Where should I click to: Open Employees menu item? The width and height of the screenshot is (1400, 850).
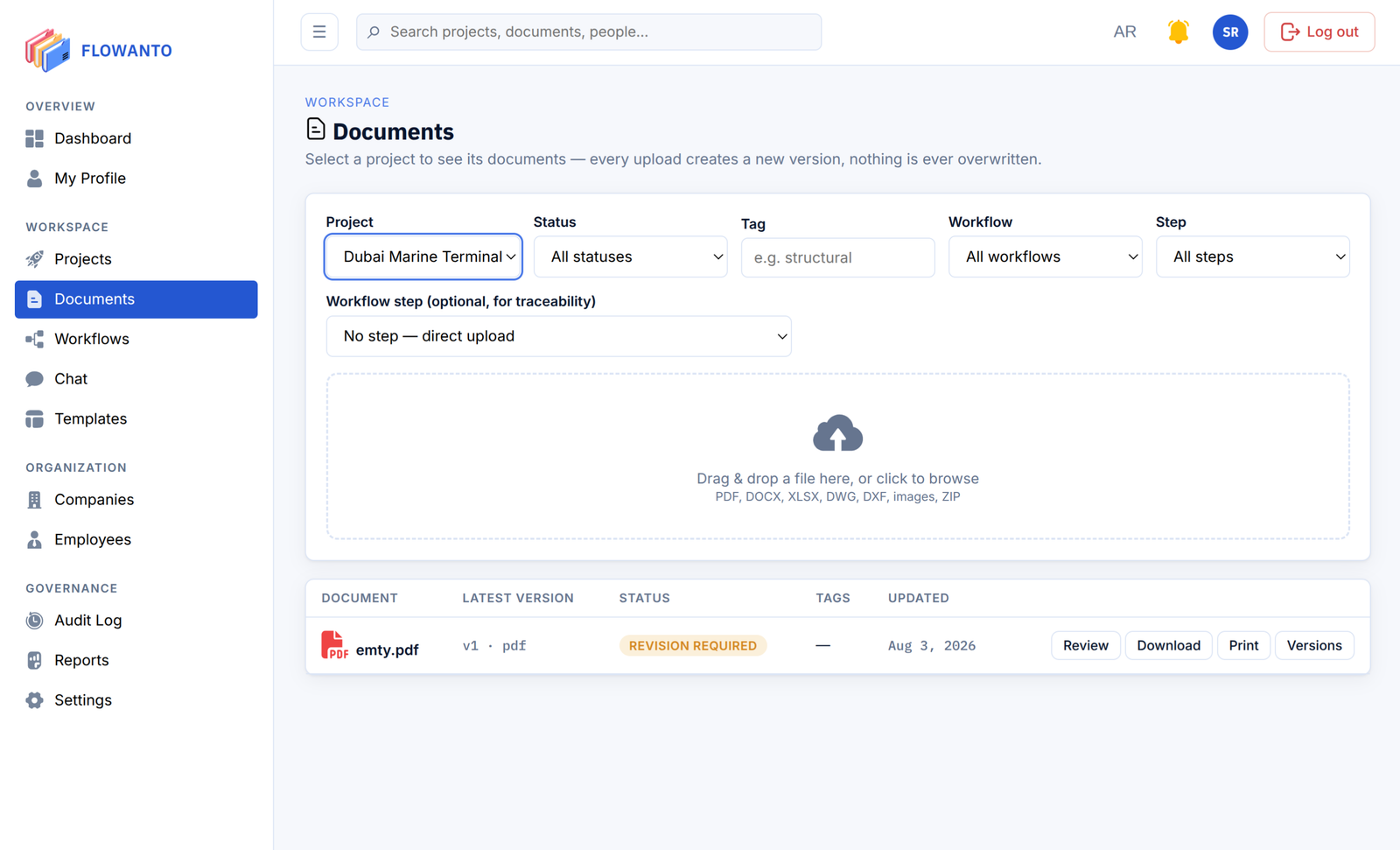click(136, 539)
